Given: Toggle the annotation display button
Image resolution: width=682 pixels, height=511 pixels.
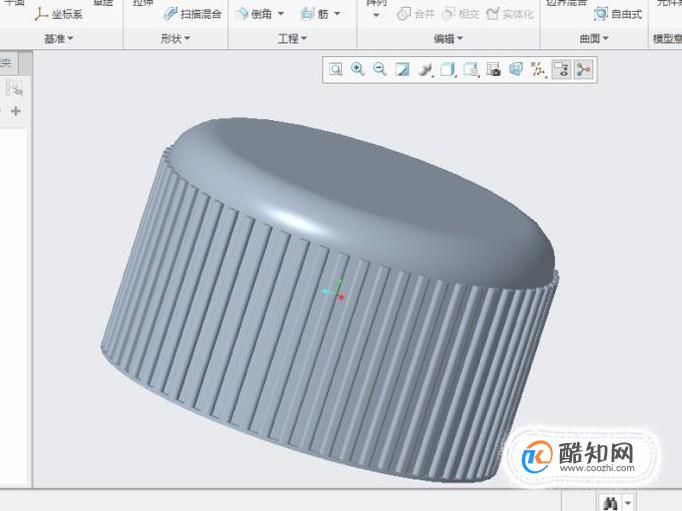Looking at the screenshot, I should [x=561, y=70].
